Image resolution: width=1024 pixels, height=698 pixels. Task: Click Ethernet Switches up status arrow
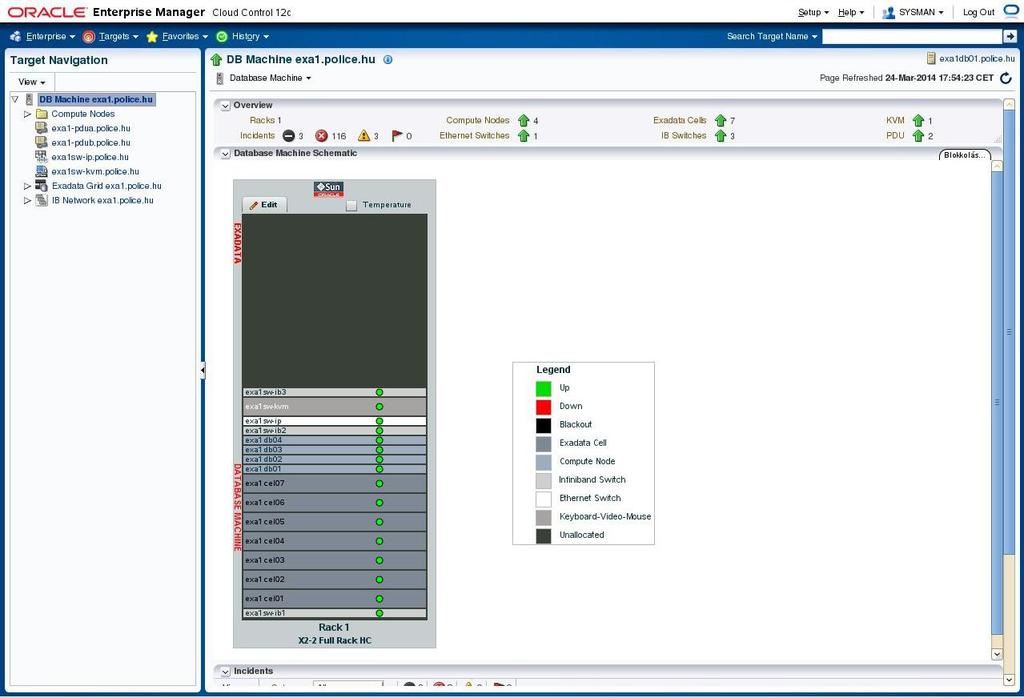pyautogui.click(x=523, y=136)
